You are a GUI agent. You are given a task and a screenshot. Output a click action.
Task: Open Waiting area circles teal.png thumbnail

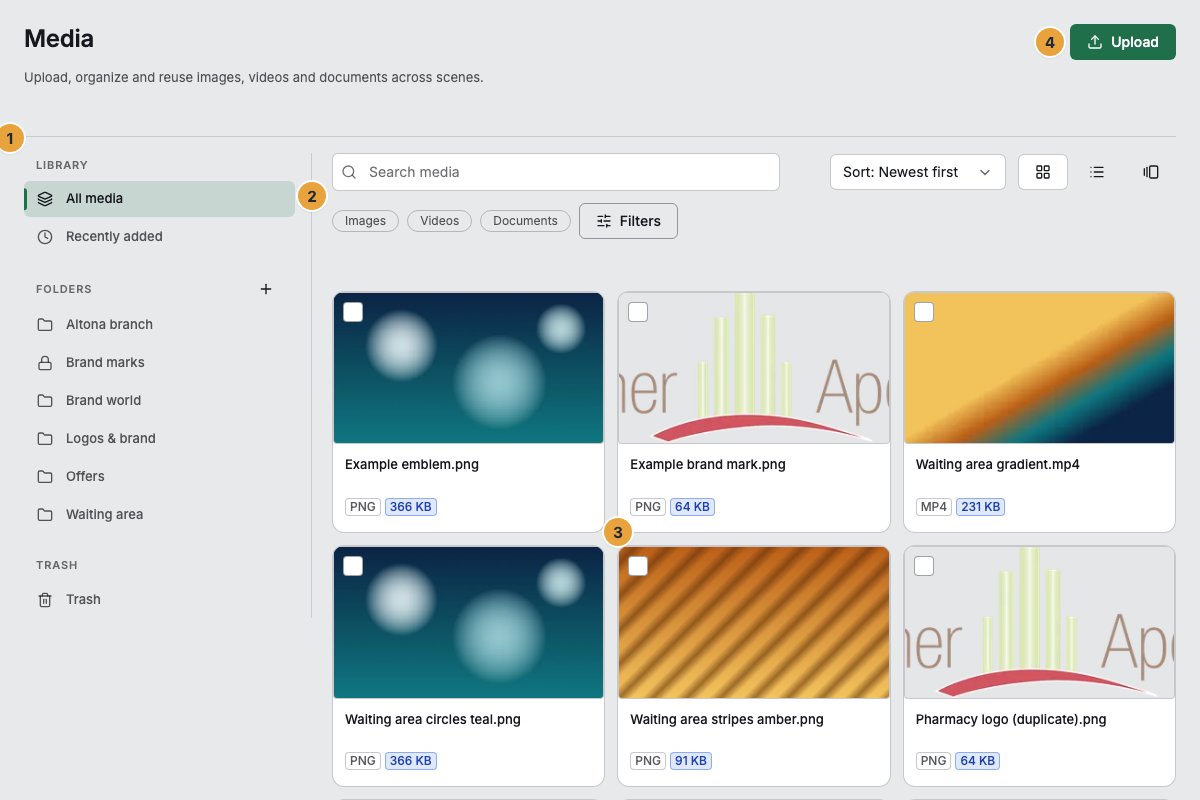pos(468,622)
